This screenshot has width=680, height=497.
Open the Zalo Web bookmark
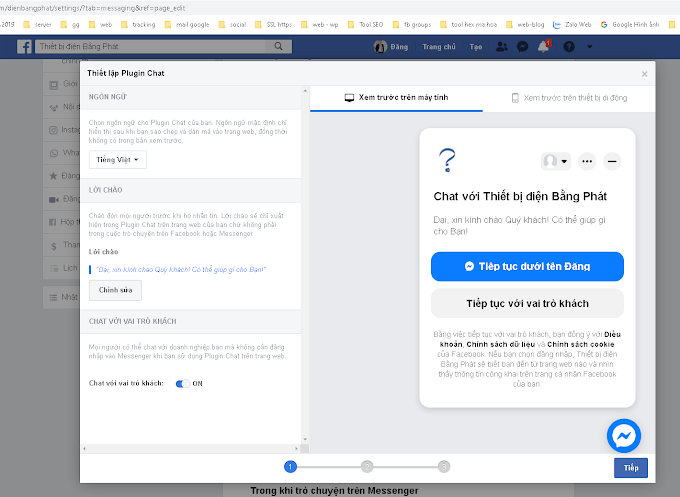coord(572,25)
